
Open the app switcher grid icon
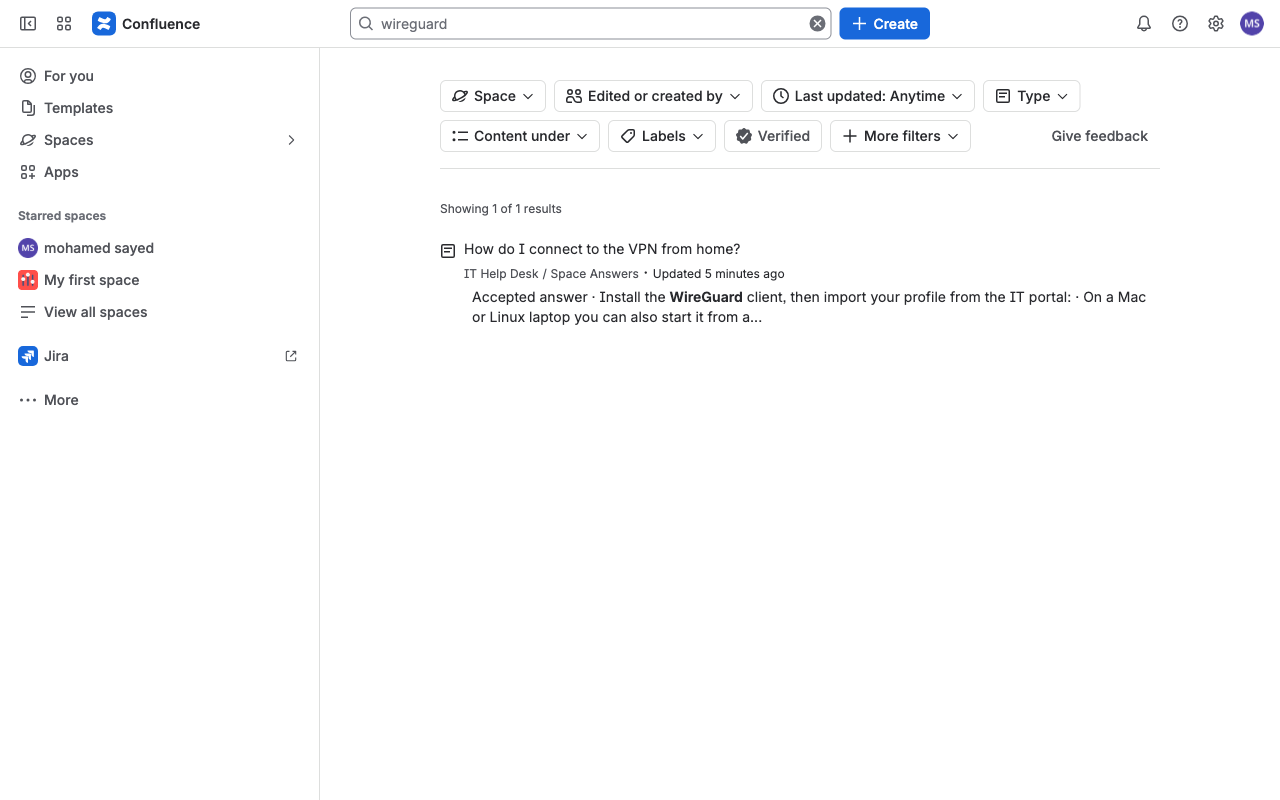64,24
